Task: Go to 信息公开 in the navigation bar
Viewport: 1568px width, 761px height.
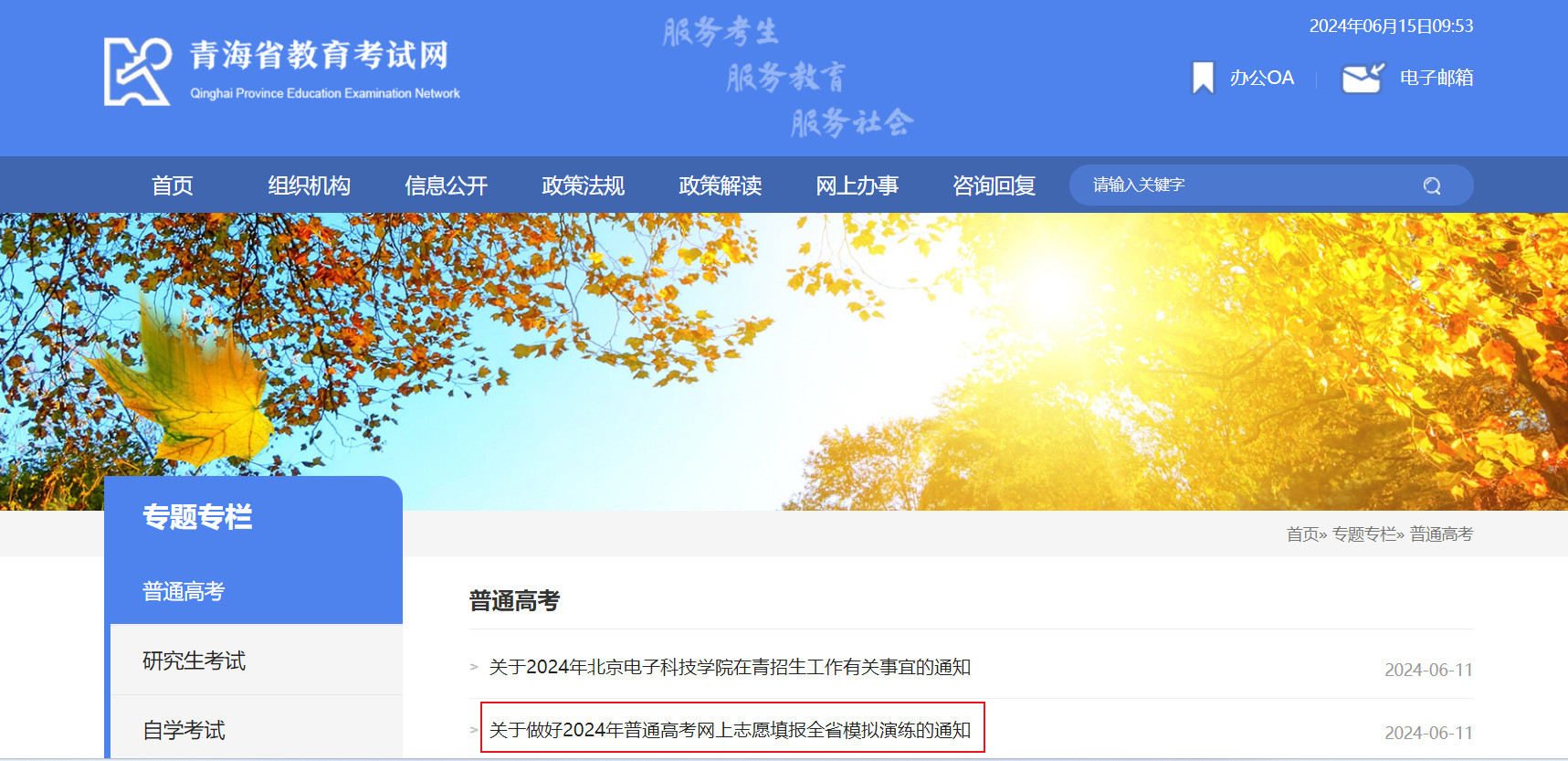Action: coord(447,185)
